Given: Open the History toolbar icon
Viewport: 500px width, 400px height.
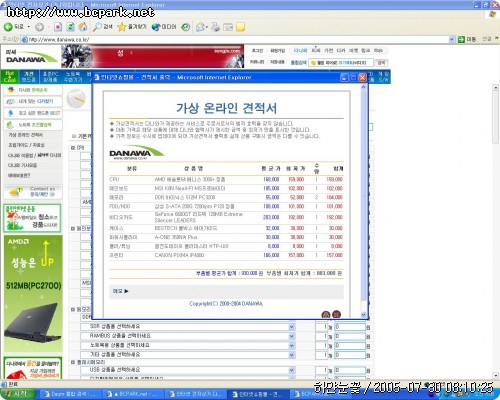Looking at the screenshot, I should coord(186,27).
